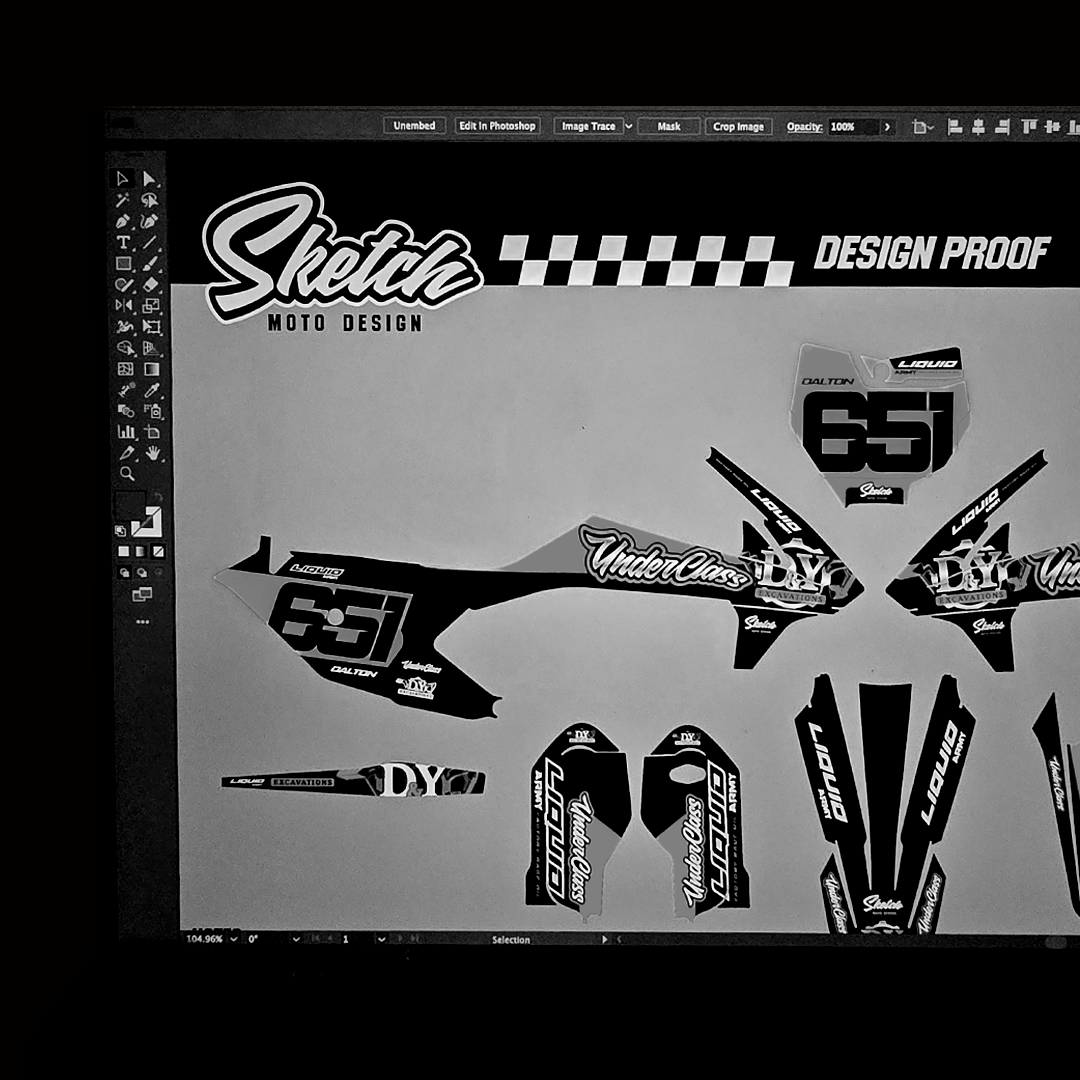Open Image Trace presets dropdown arrow
This screenshot has height=1080, width=1080.
tap(629, 126)
